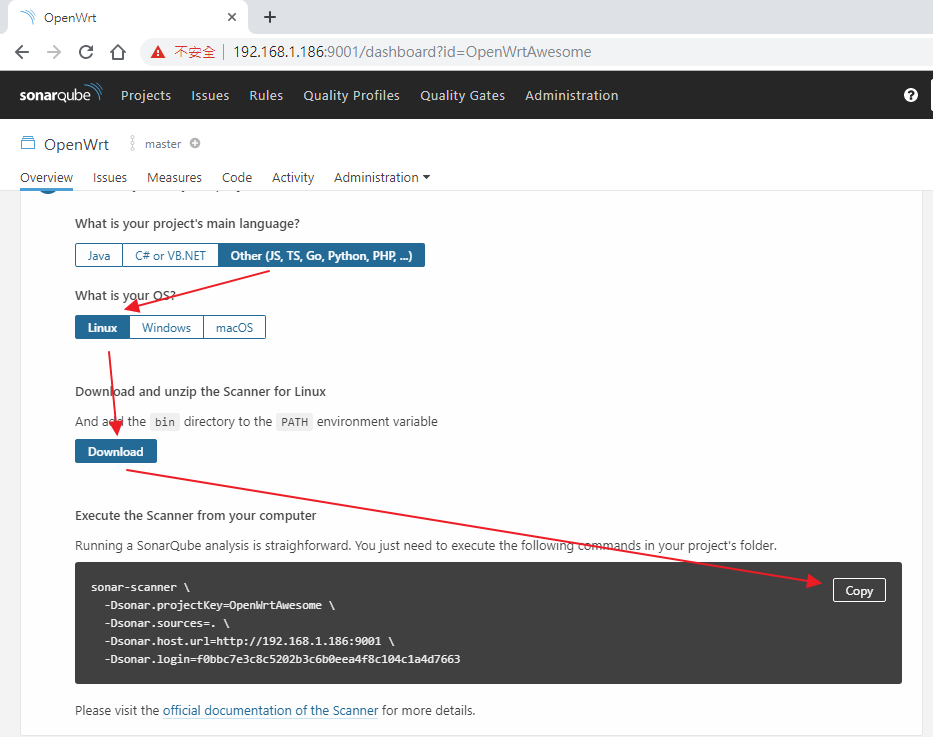Go to browser home page icon

coord(118,52)
